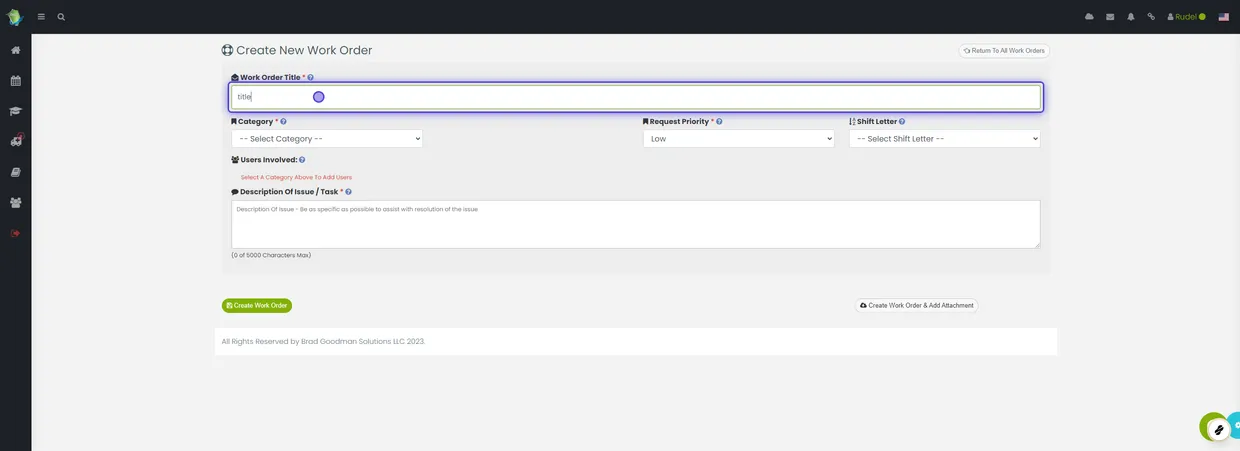Click the All Rights Reserved footer text
Image resolution: width=1240 pixels, height=451 pixels.
pos(323,341)
